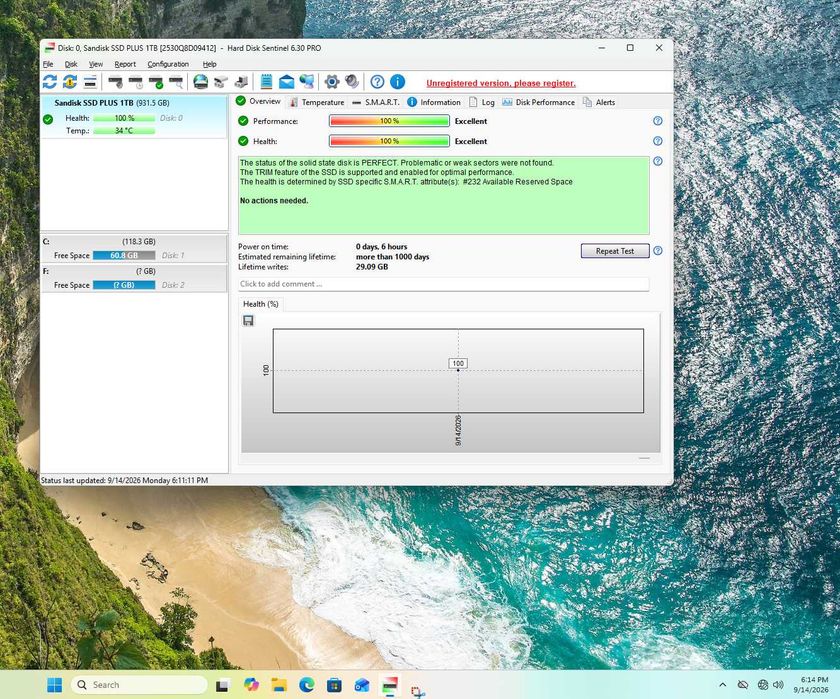Click the disk list view toolbar icon
This screenshot has height=699, width=840.
(90, 82)
